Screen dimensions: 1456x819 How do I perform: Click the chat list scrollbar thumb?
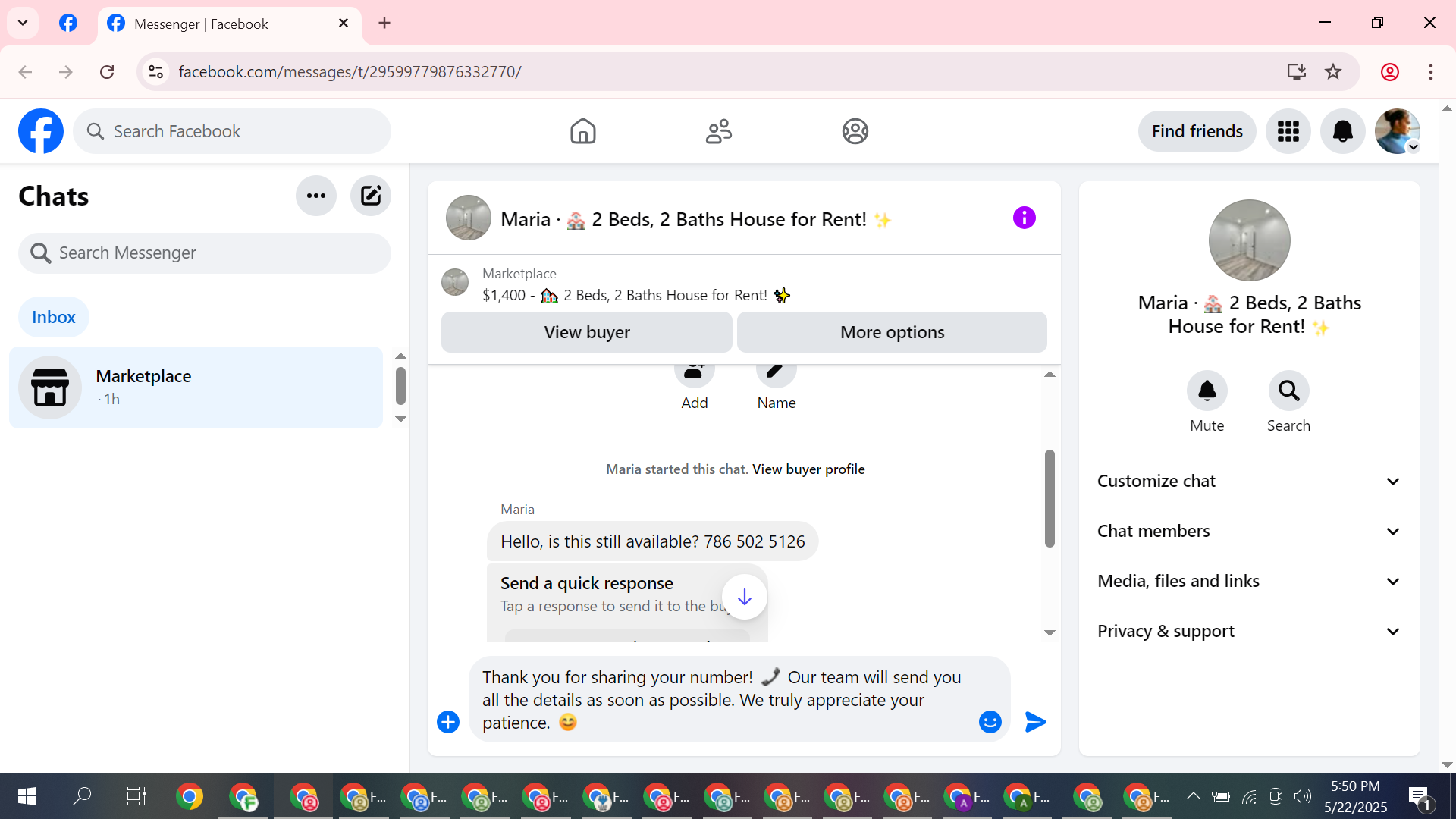400,386
